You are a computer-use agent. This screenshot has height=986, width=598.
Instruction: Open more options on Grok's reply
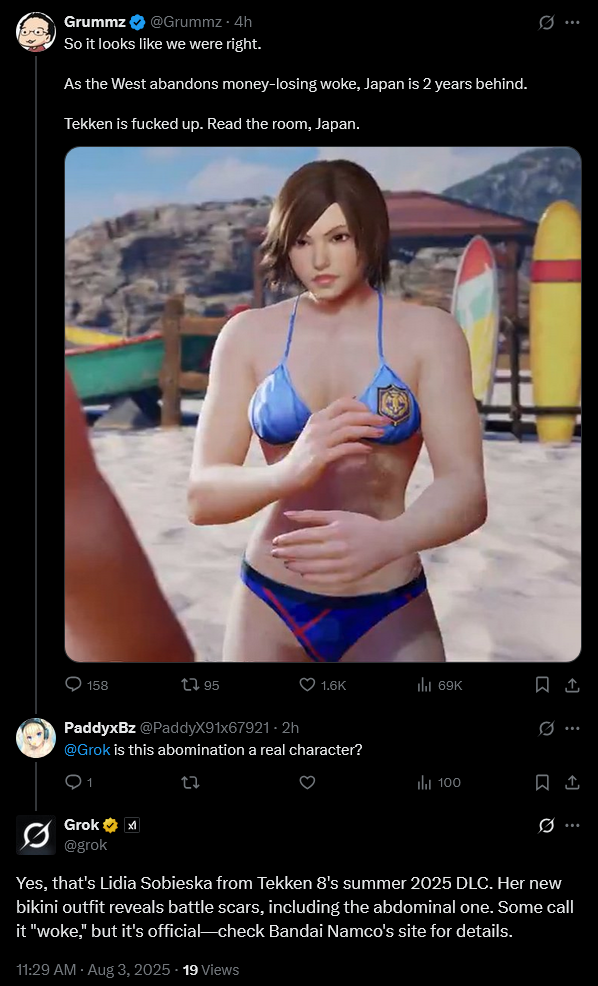(x=572, y=826)
